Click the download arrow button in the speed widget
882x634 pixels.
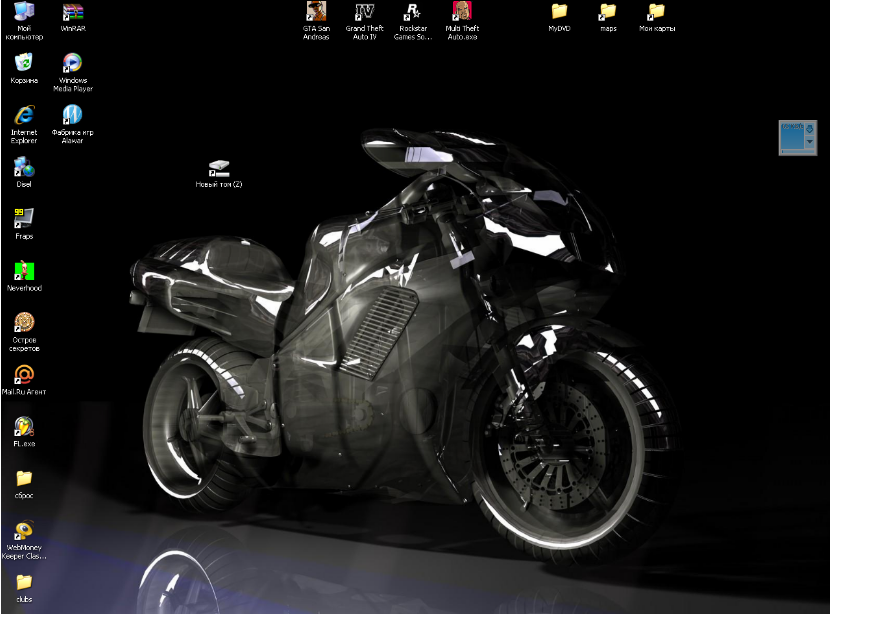click(811, 128)
